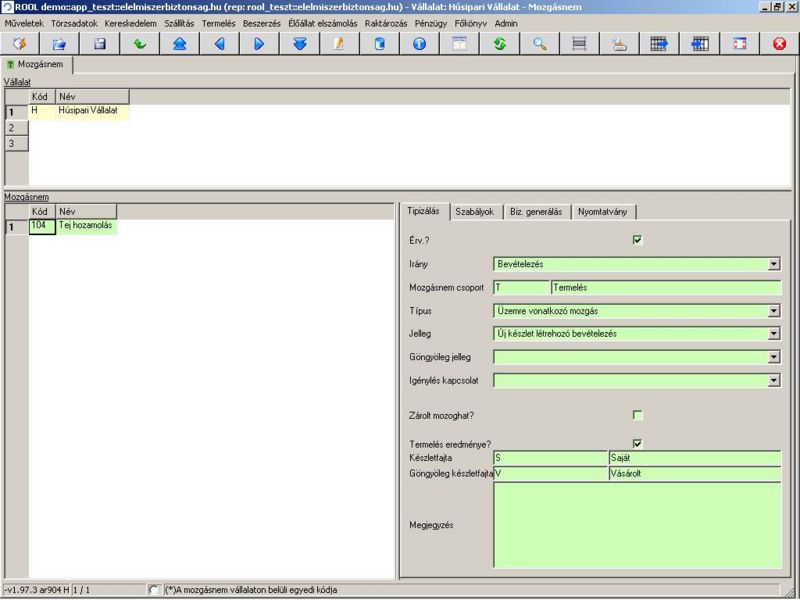Go to next record with right arrow
Screen dimensions: 800x600
259,44
